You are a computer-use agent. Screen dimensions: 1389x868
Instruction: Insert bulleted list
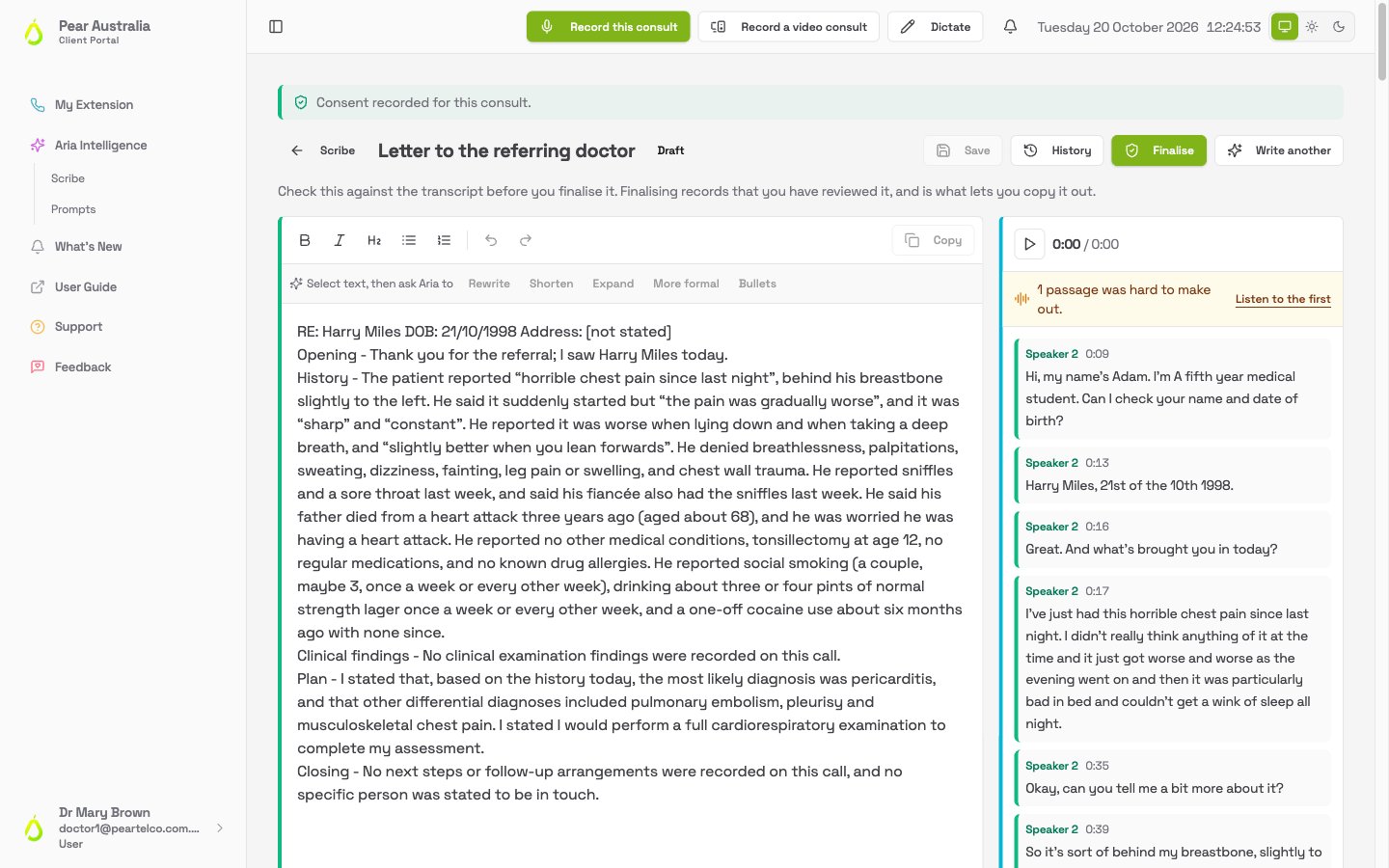click(x=409, y=240)
